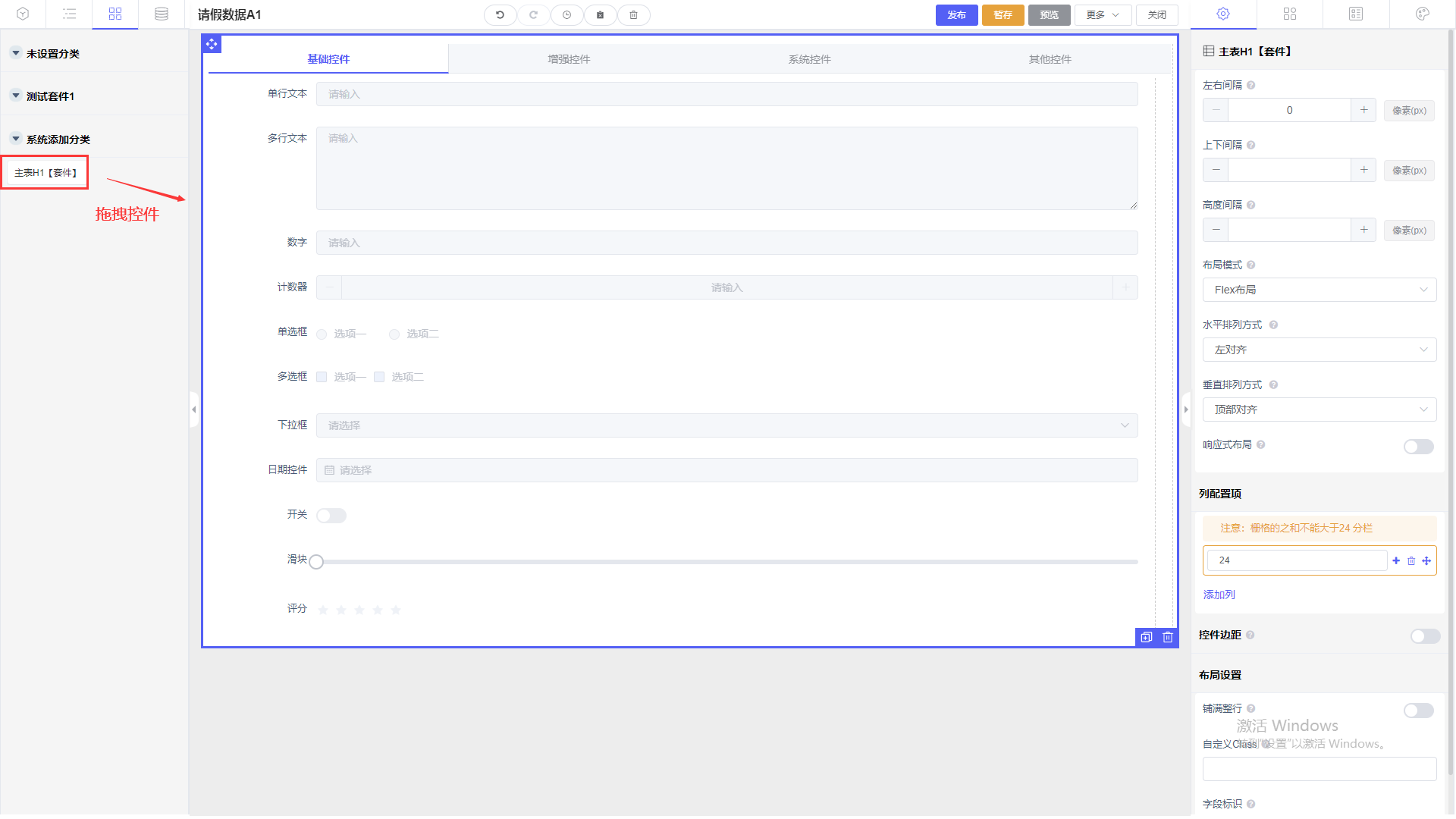Click the clipboard paste icon in toolbar
Viewport: 1456px width, 819px height.
coord(600,15)
